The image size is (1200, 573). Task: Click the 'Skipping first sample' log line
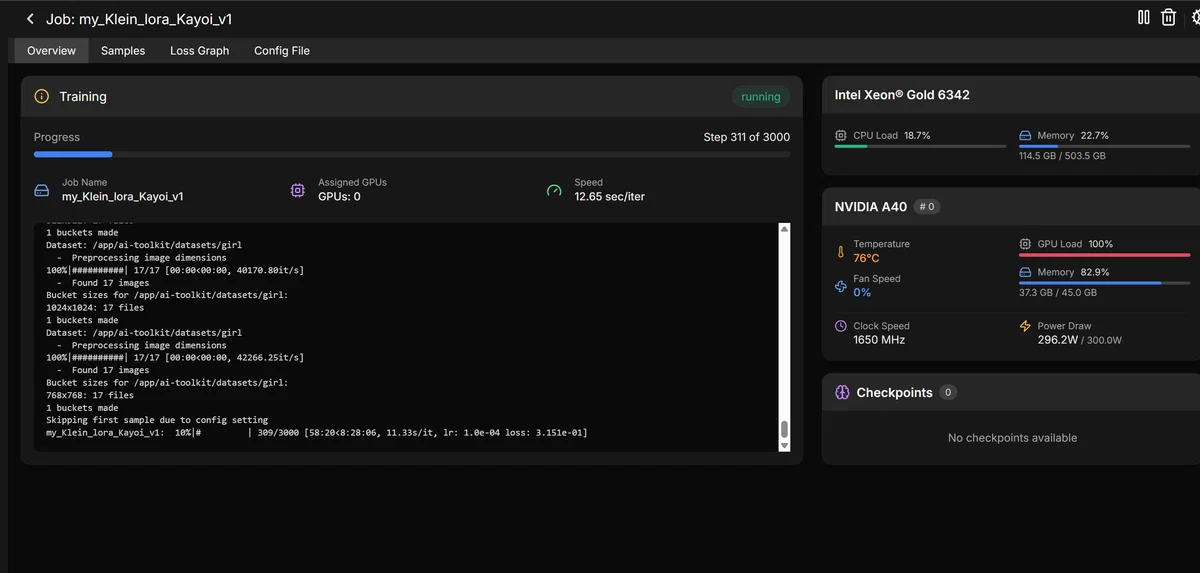tap(157, 420)
